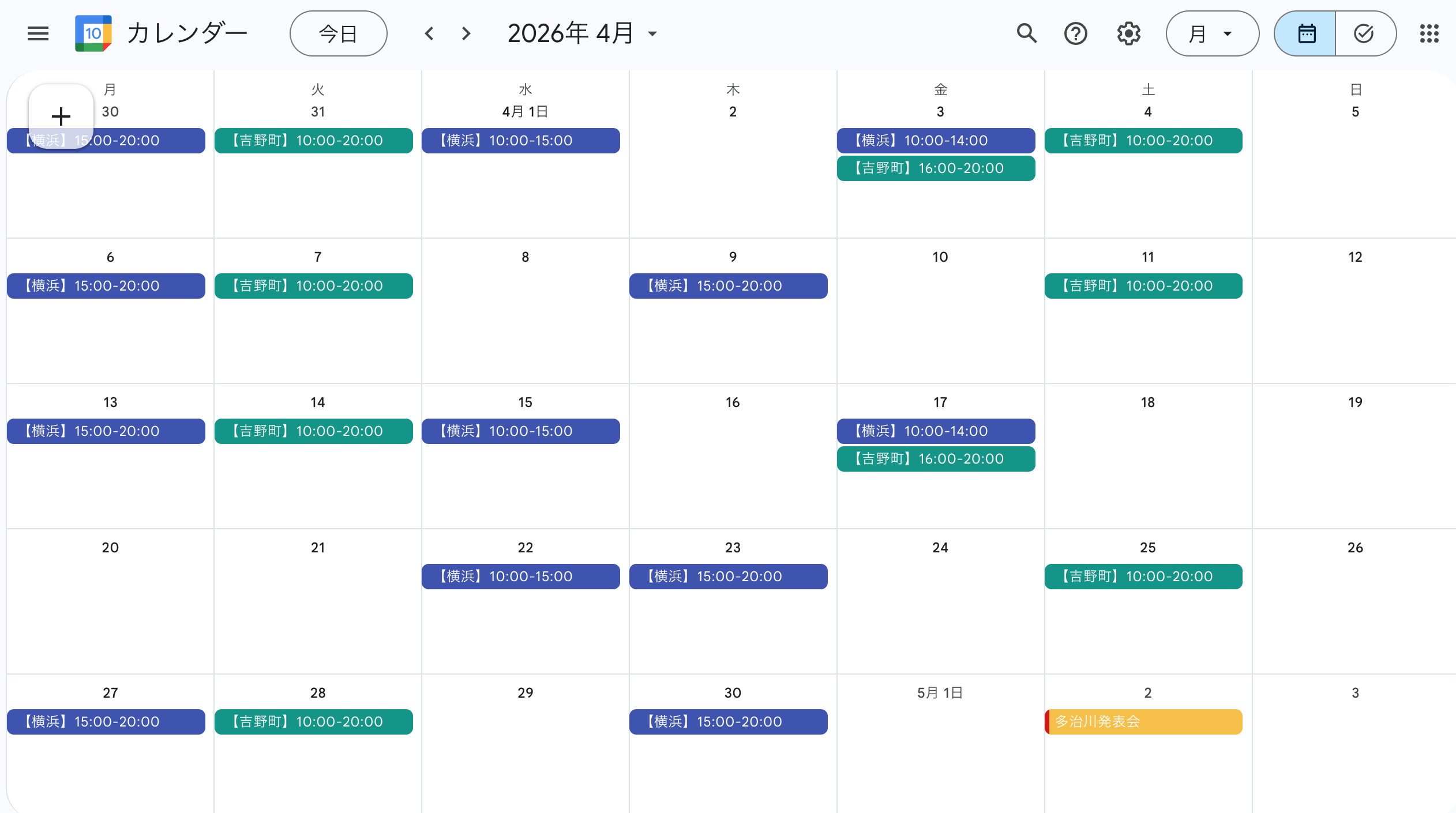Screen dimensions: 1456x813
Task: Switch to calendar view toggle
Action: pos(1306,33)
